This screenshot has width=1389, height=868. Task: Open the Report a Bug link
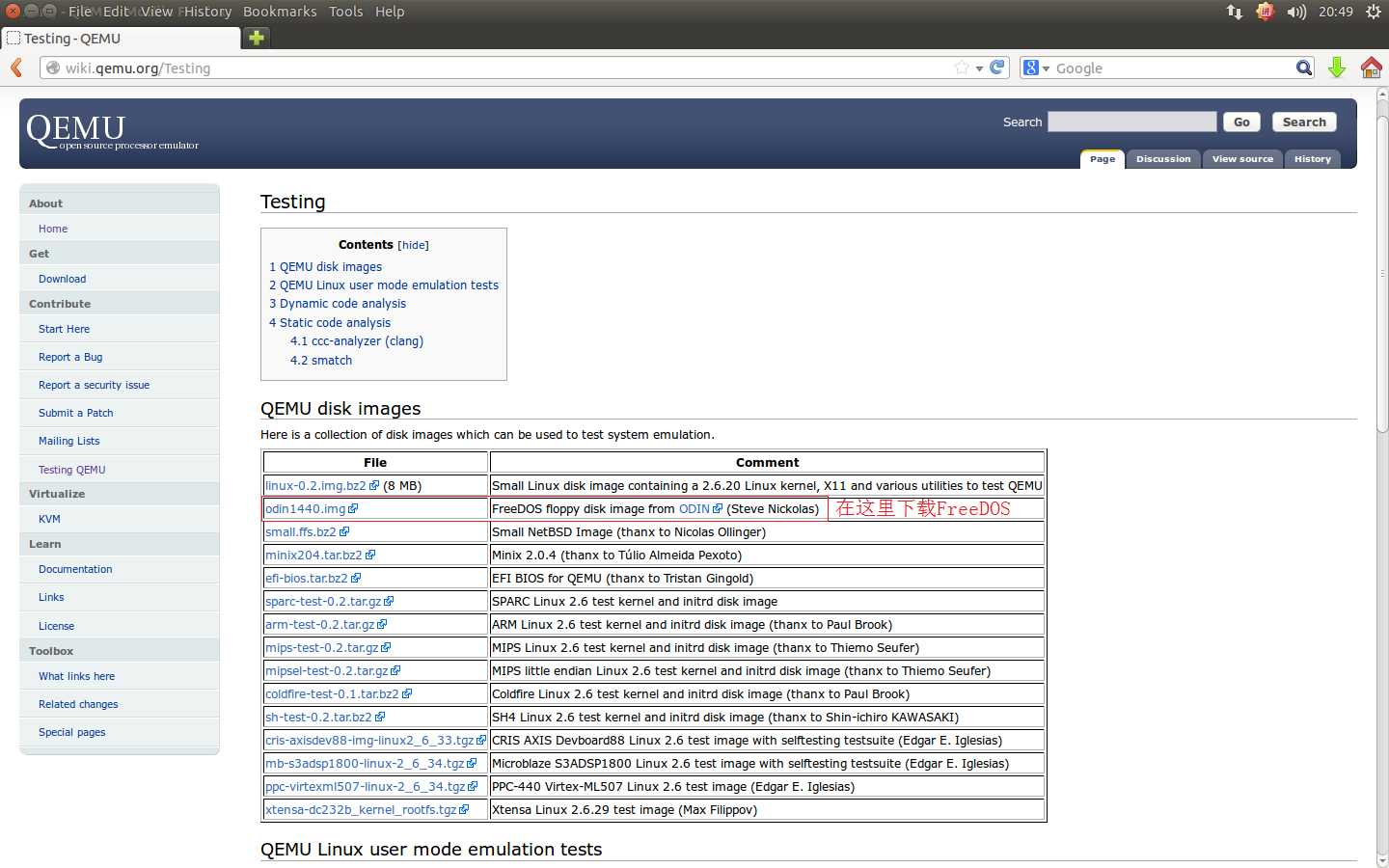pyautogui.click(x=70, y=357)
